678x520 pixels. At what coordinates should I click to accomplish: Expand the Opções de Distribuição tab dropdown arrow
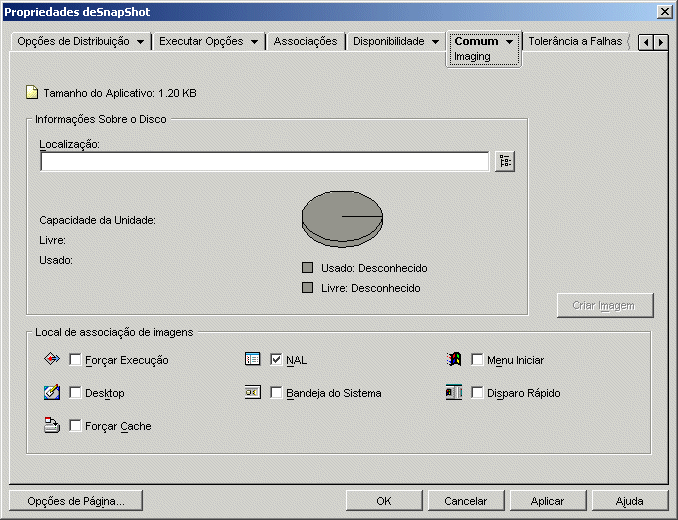[141, 42]
